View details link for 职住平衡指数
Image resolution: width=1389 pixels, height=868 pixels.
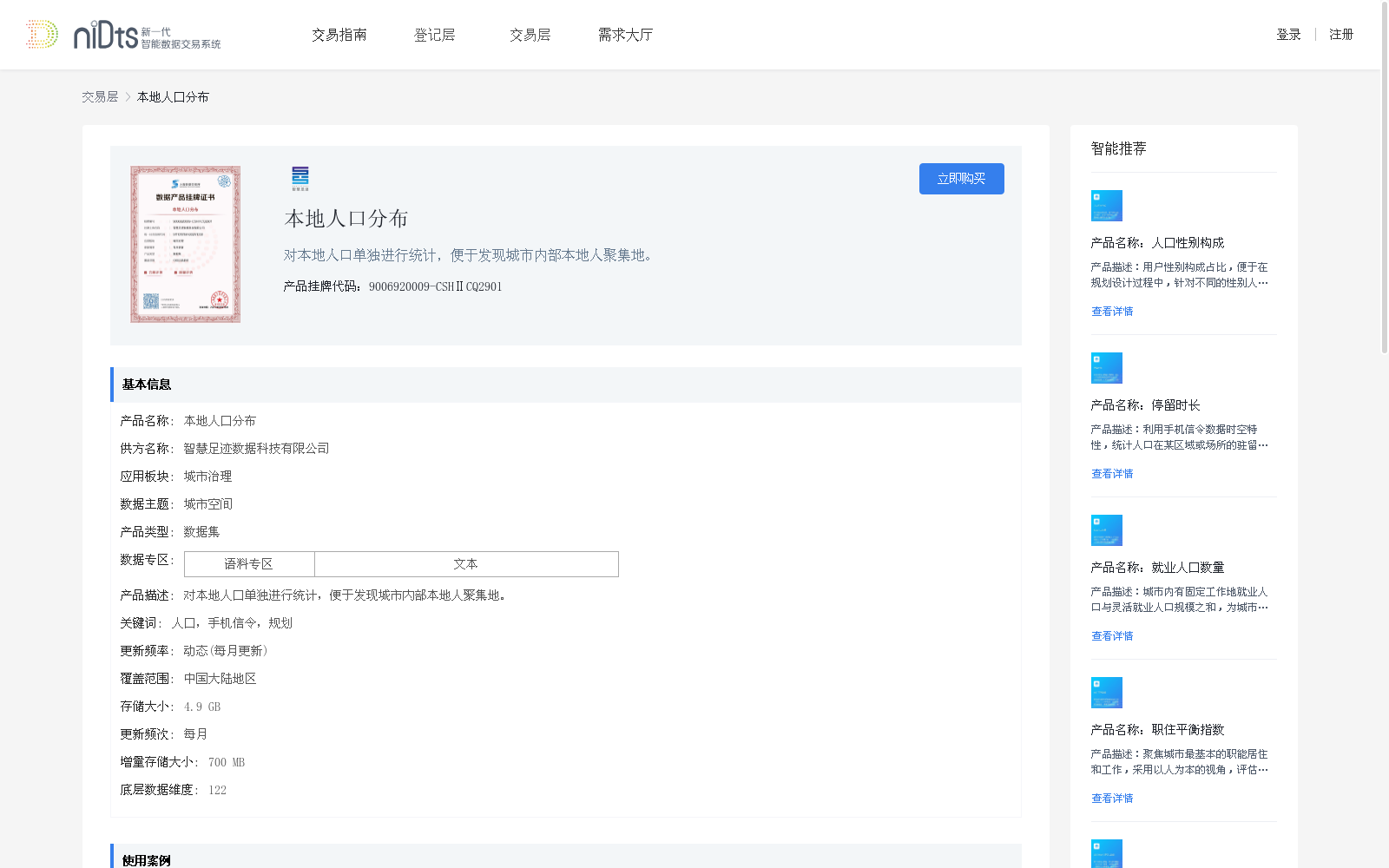click(1112, 799)
